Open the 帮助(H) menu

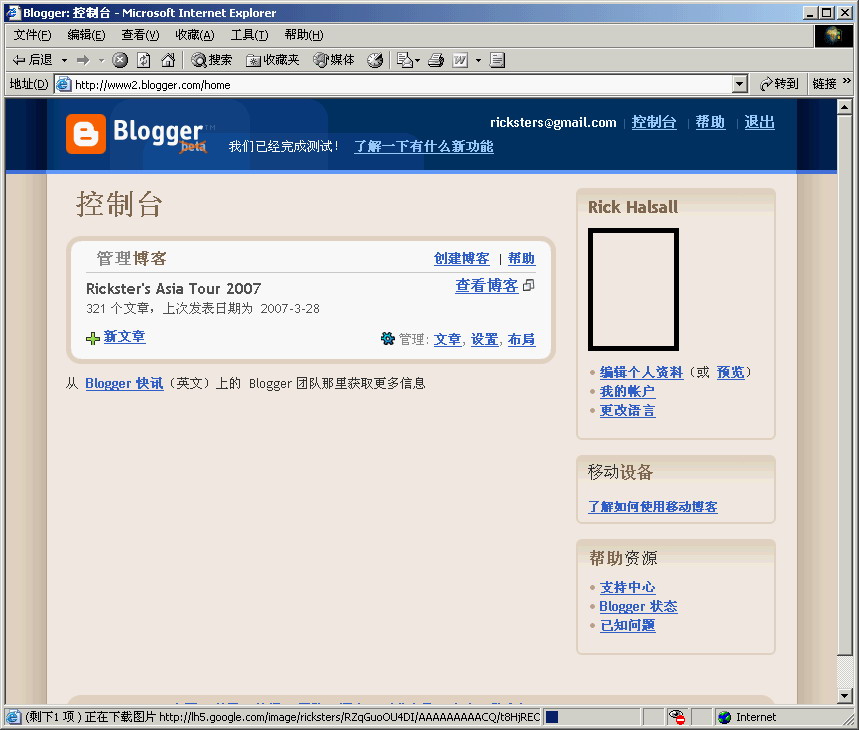tap(303, 35)
